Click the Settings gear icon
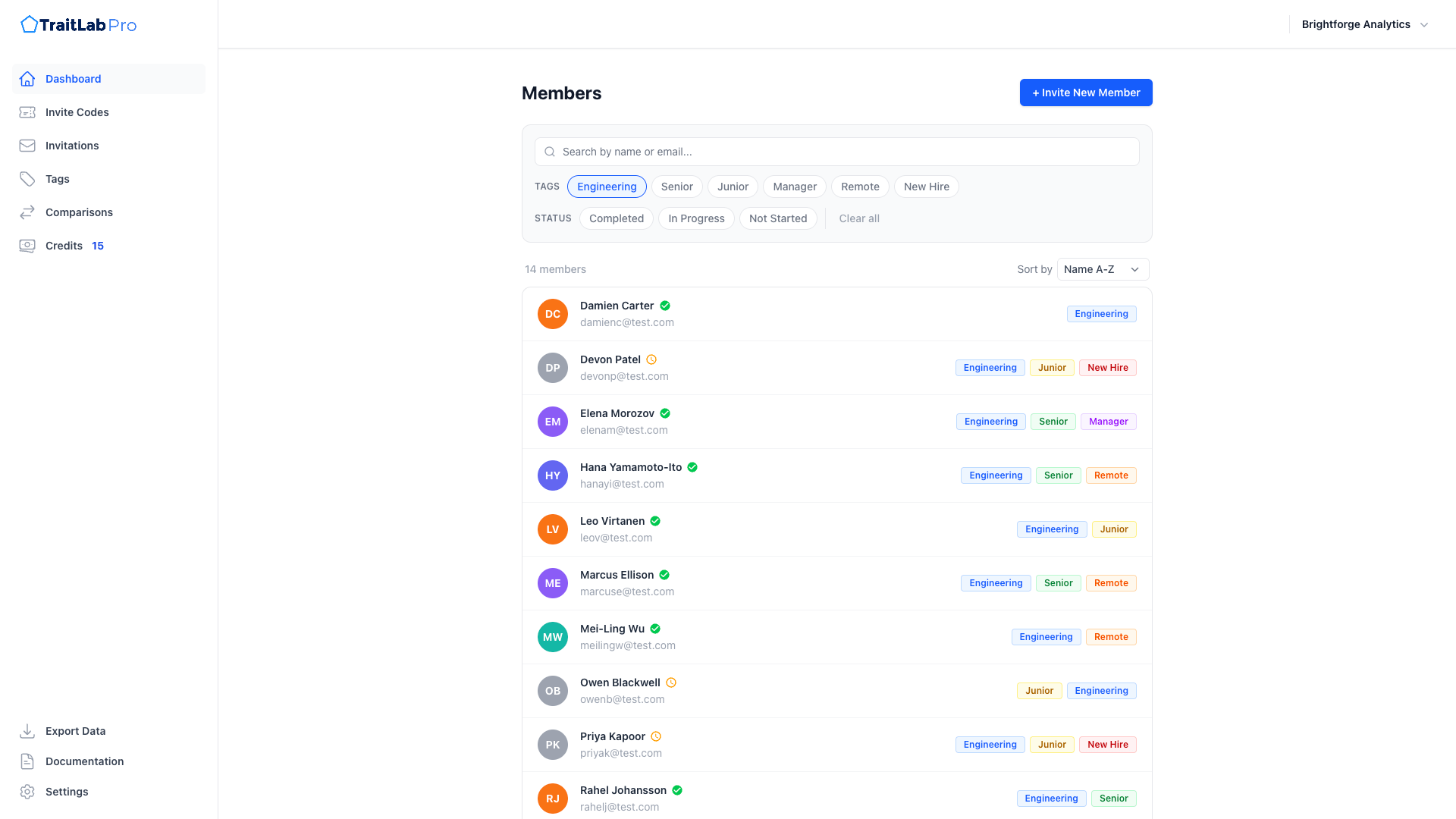 click(x=27, y=792)
